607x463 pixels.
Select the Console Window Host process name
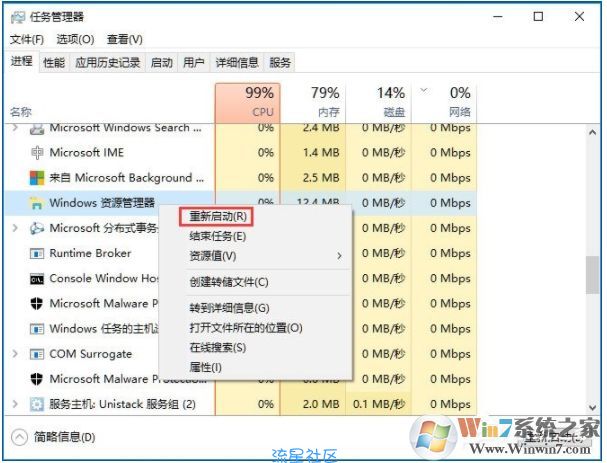point(104,278)
